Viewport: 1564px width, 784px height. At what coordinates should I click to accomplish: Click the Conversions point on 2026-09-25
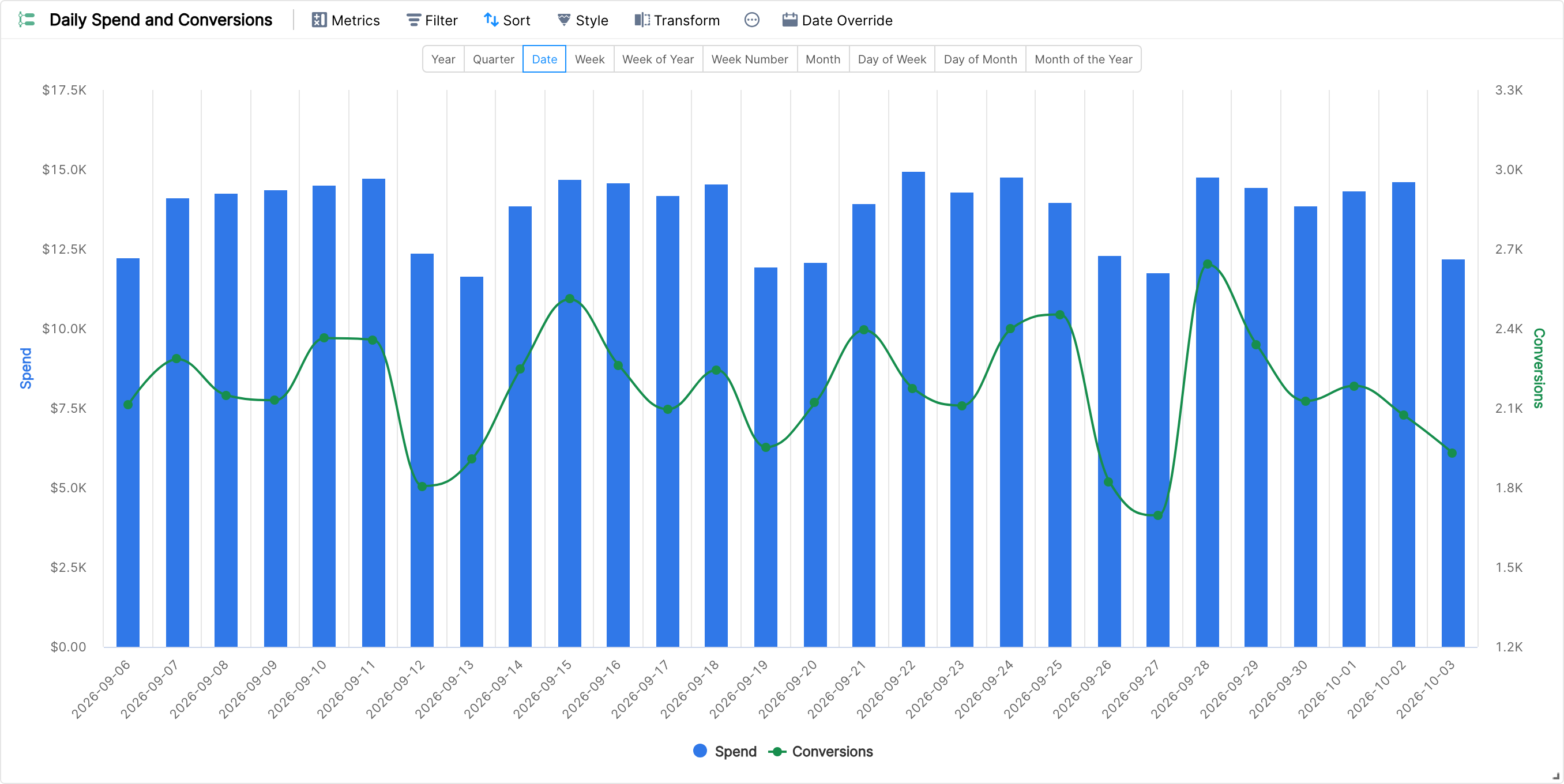[1060, 315]
